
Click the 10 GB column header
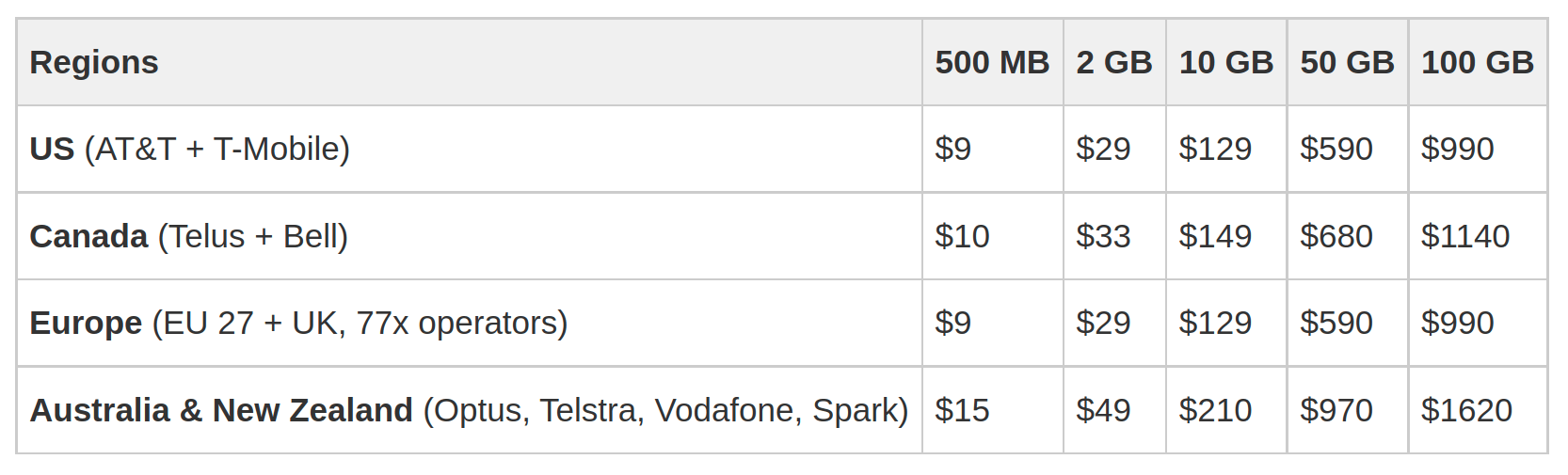click(x=1225, y=63)
